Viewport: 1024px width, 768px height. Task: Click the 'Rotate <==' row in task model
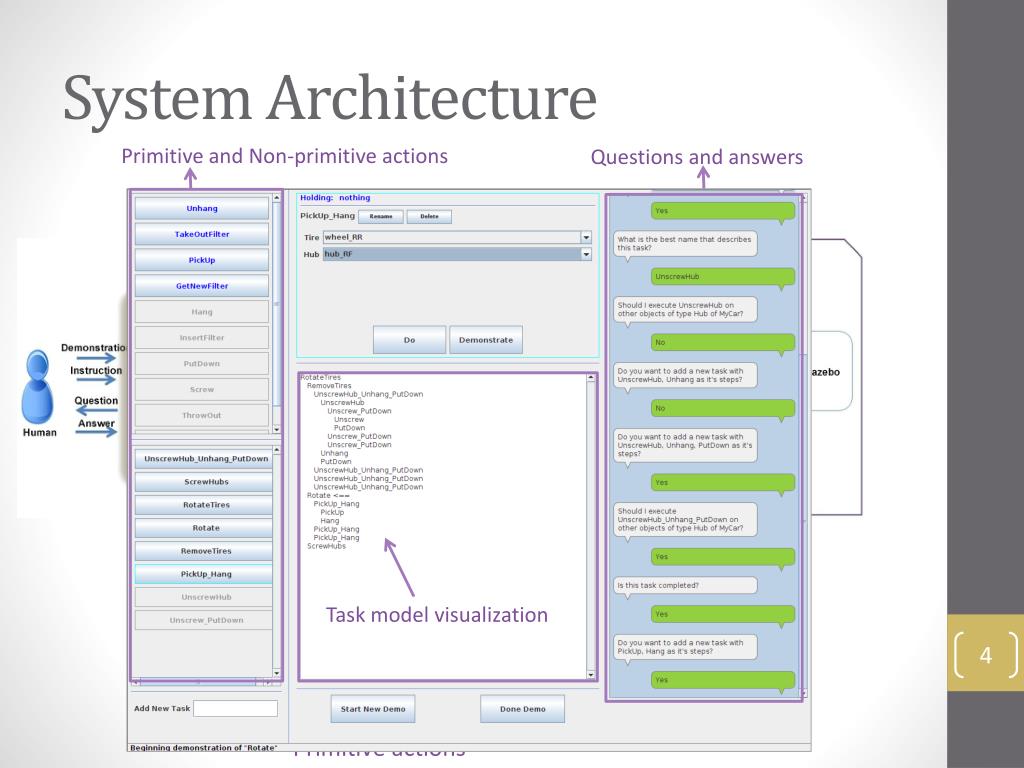tap(328, 496)
